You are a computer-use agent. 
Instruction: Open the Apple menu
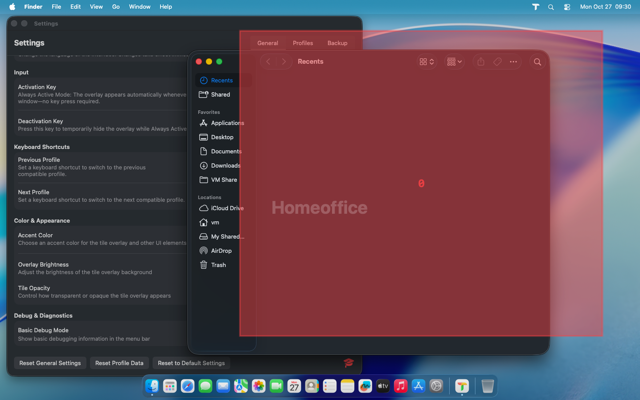(12, 7)
